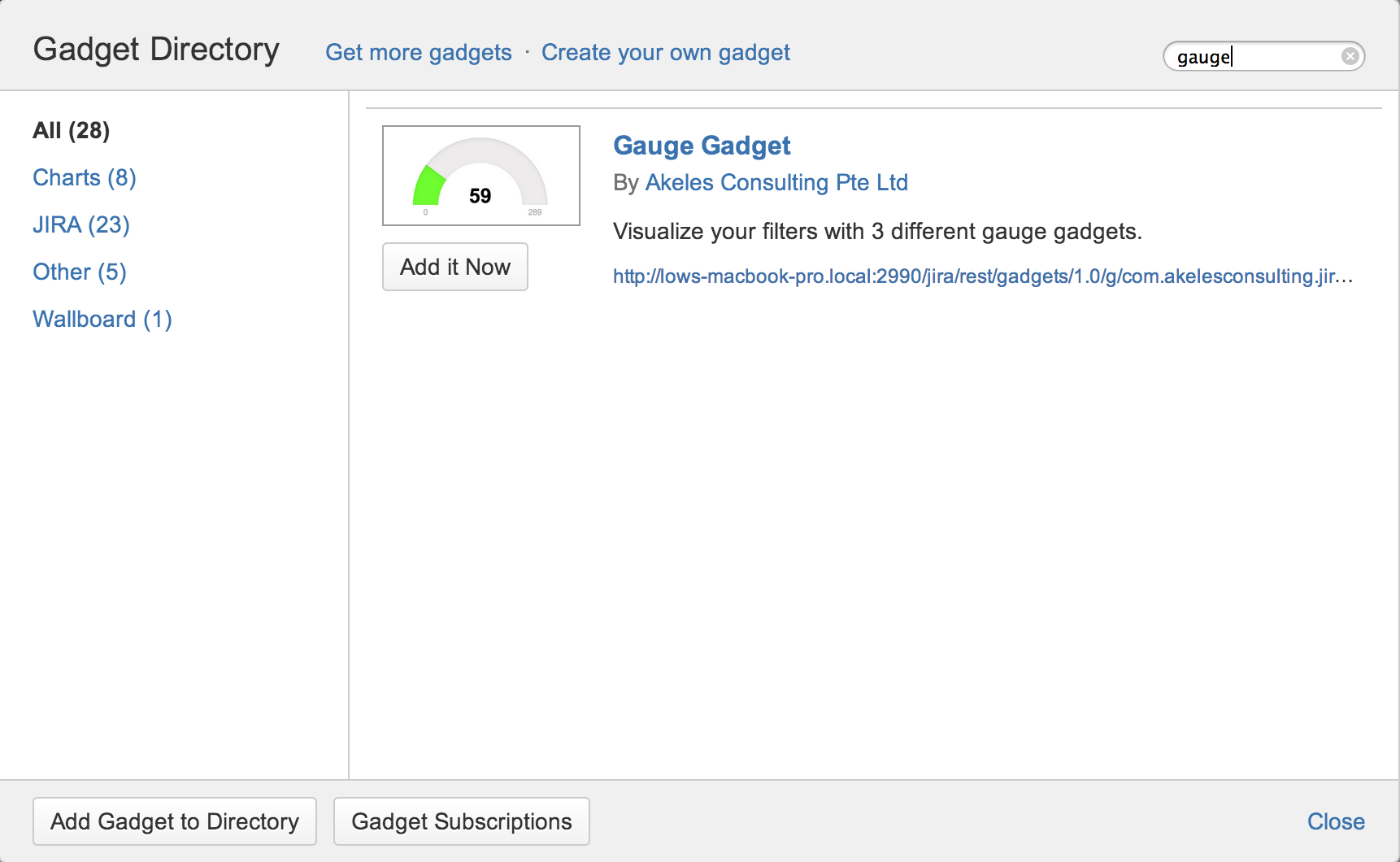The image size is (1400, 862).
Task: Filter gadgets by Charts (8) category
Action: 84,177
